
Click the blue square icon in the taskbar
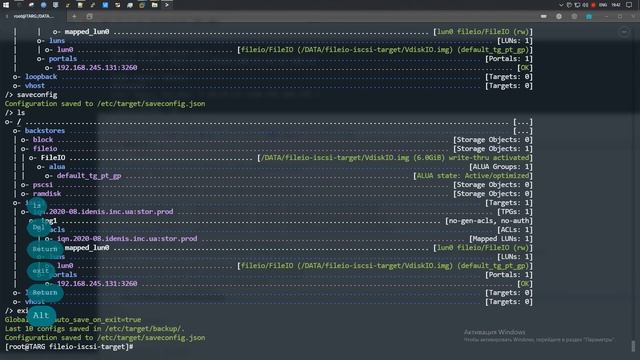tap(105, 5)
